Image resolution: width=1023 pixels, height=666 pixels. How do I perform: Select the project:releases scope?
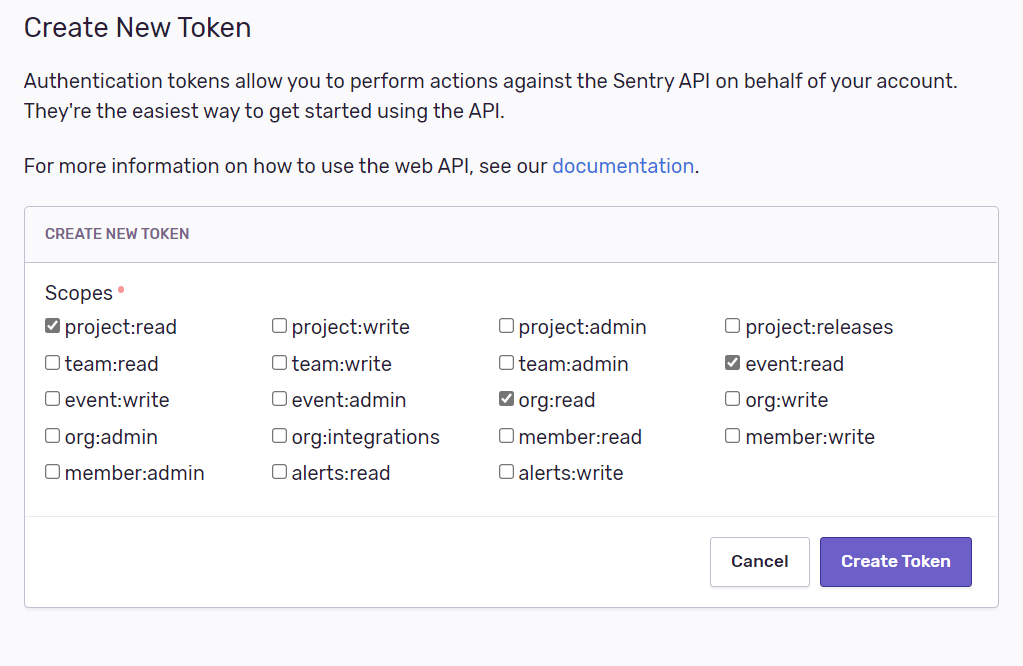[x=733, y=326]
